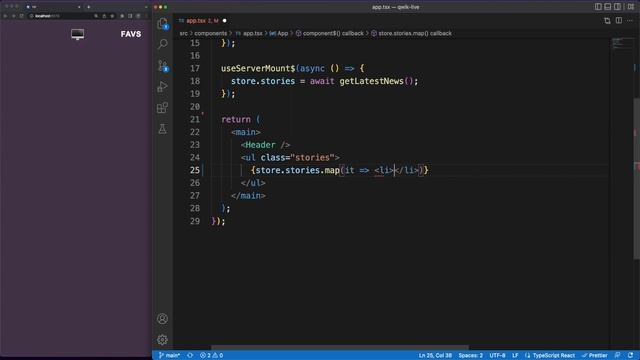This screenshot has height=360, width=640.
Task: Click the return keyword on line 21
Action: [236, 120]
